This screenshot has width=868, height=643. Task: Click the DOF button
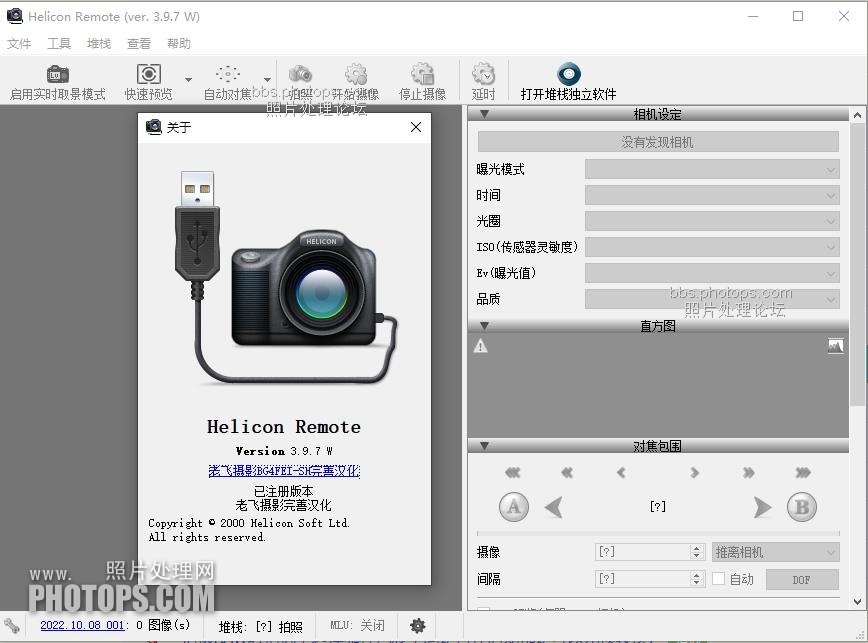pos(802,579)
